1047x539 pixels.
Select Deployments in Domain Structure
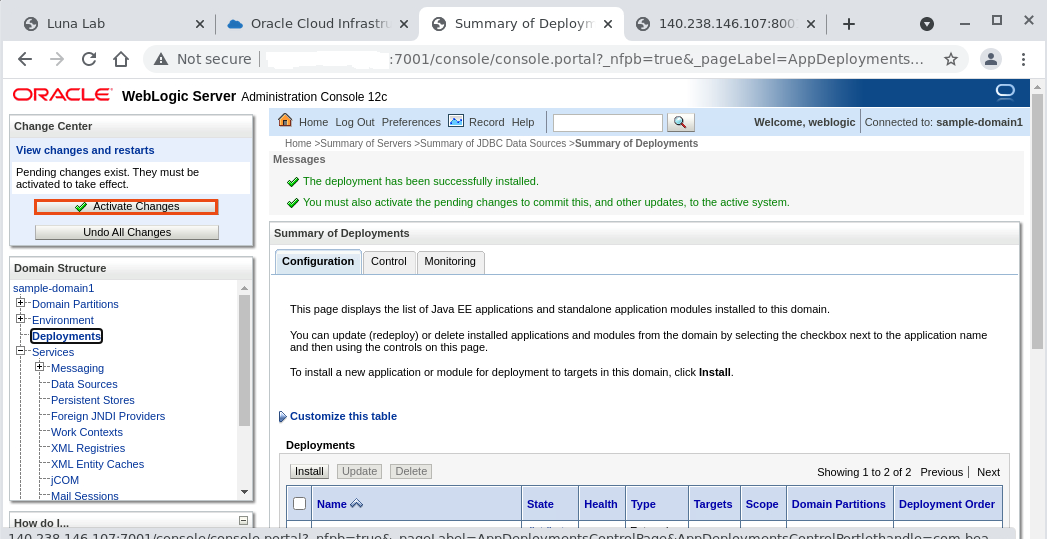66,336
